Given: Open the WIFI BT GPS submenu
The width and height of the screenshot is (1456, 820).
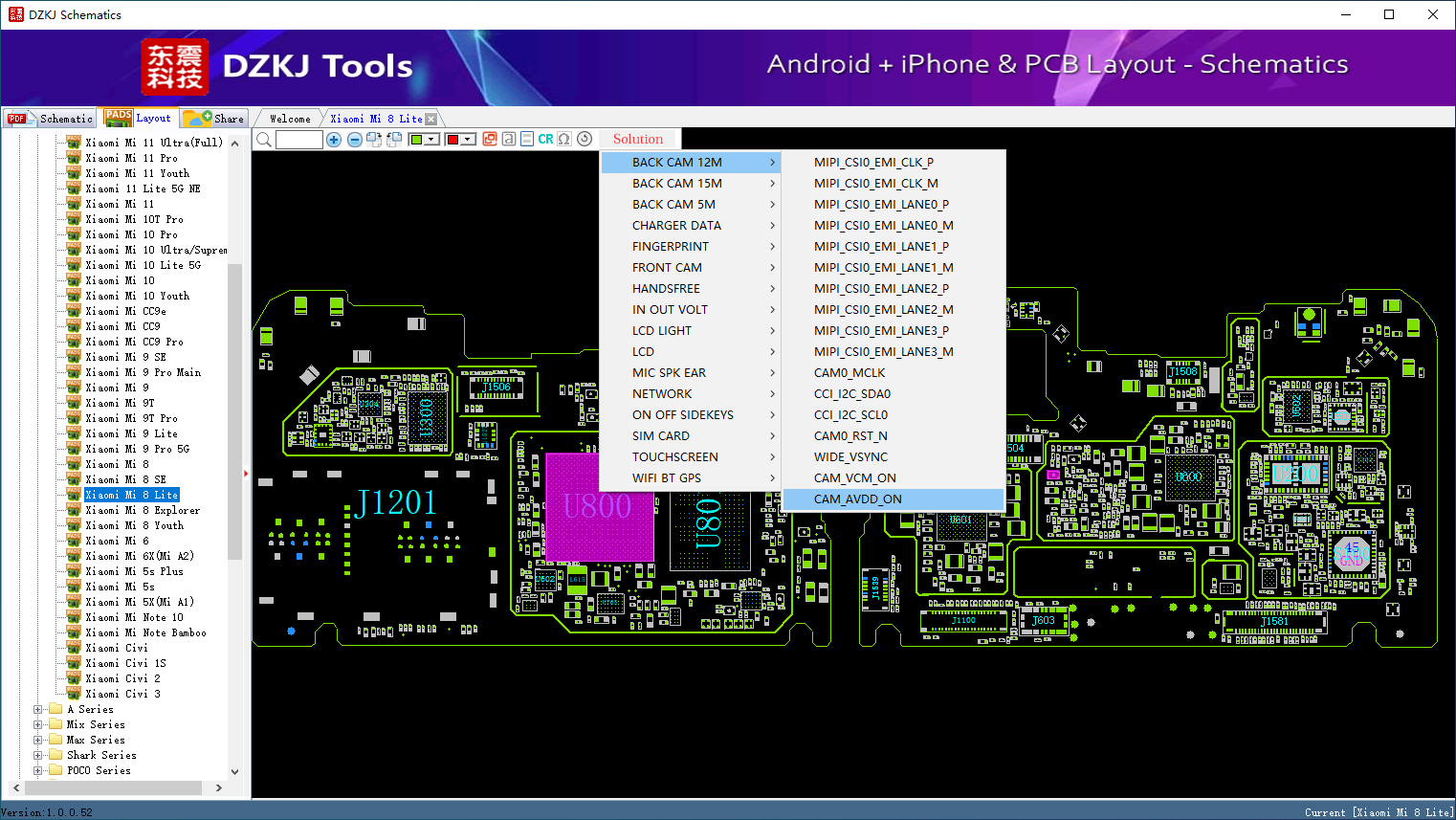Looking at the screenshot, I should (691, 478).
